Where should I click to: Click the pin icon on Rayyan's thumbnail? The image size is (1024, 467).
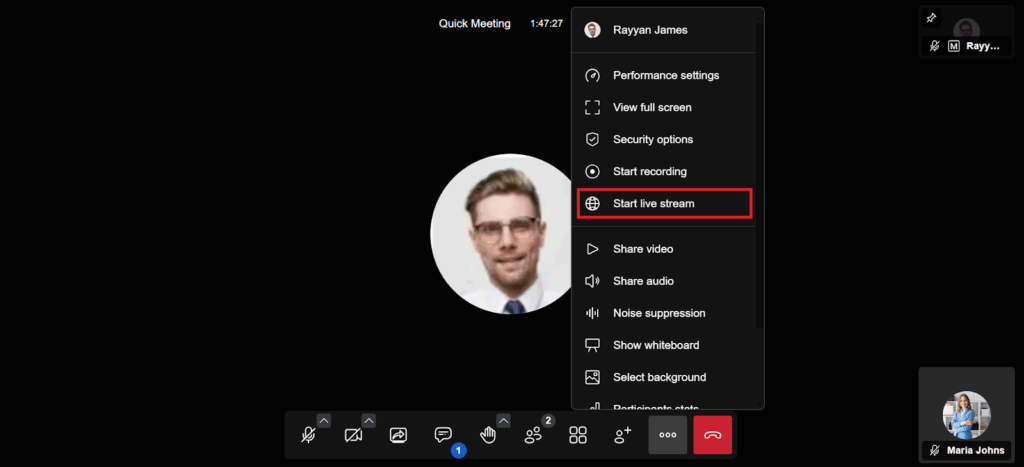pyautogui.click(x=932, y=18)
